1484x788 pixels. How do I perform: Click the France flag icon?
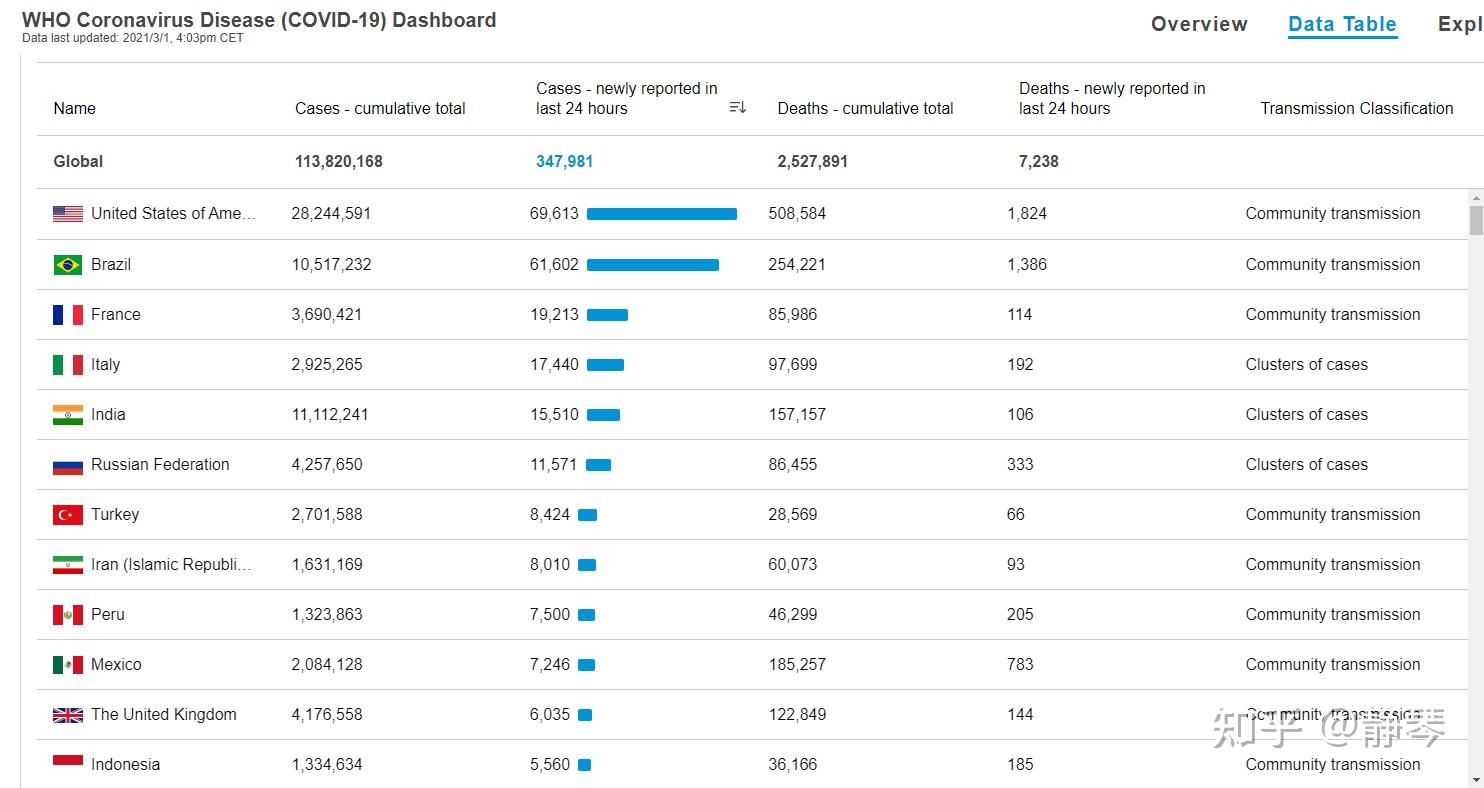coord(68,315)
